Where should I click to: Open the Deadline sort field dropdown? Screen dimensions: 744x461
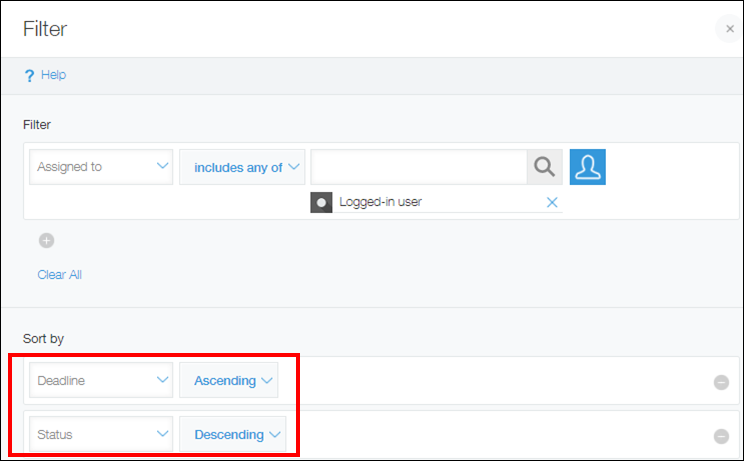point(101,381)
